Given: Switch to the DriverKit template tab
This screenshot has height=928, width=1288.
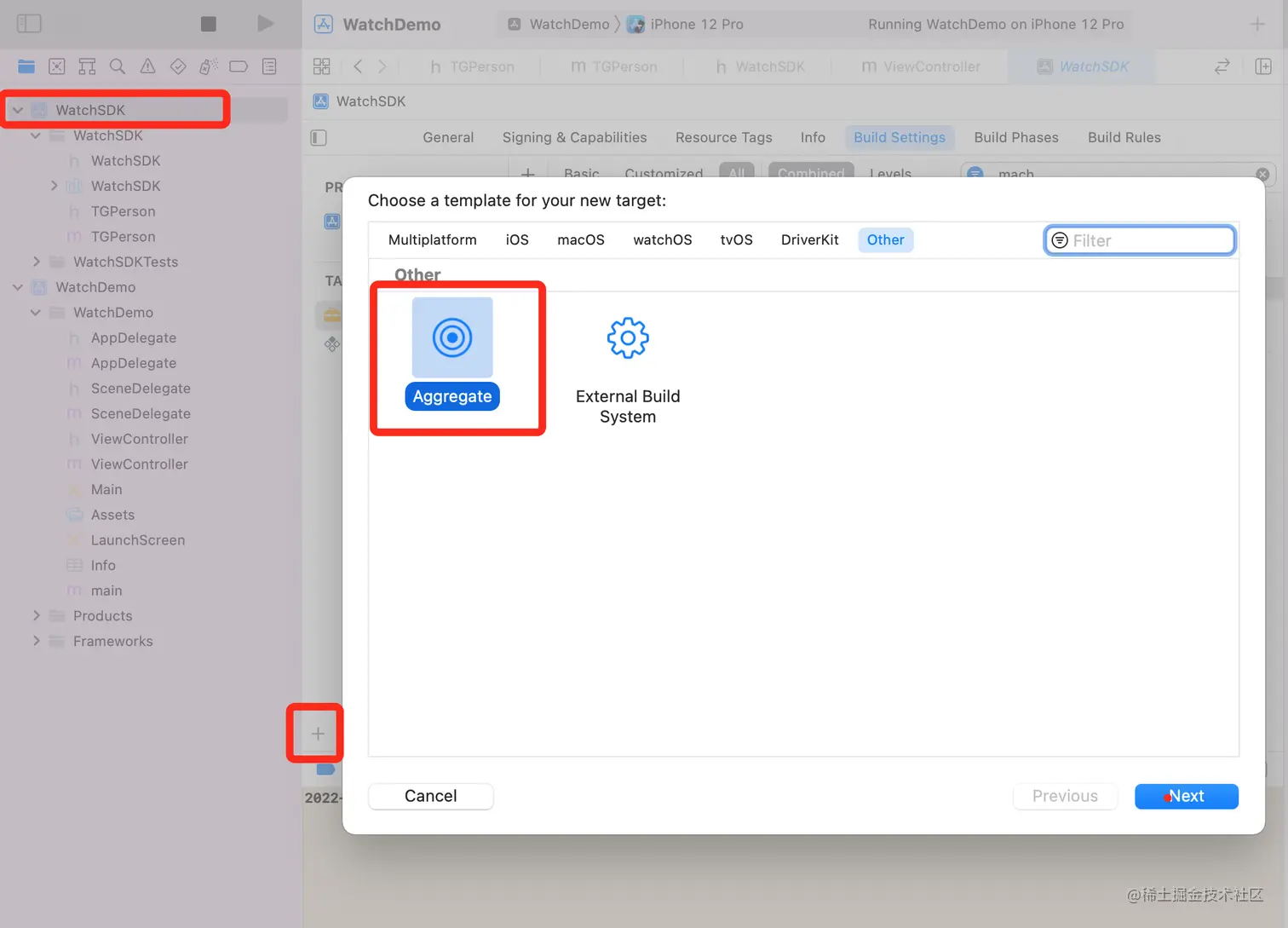Looking at the screenshot, I should click(809, 240).
